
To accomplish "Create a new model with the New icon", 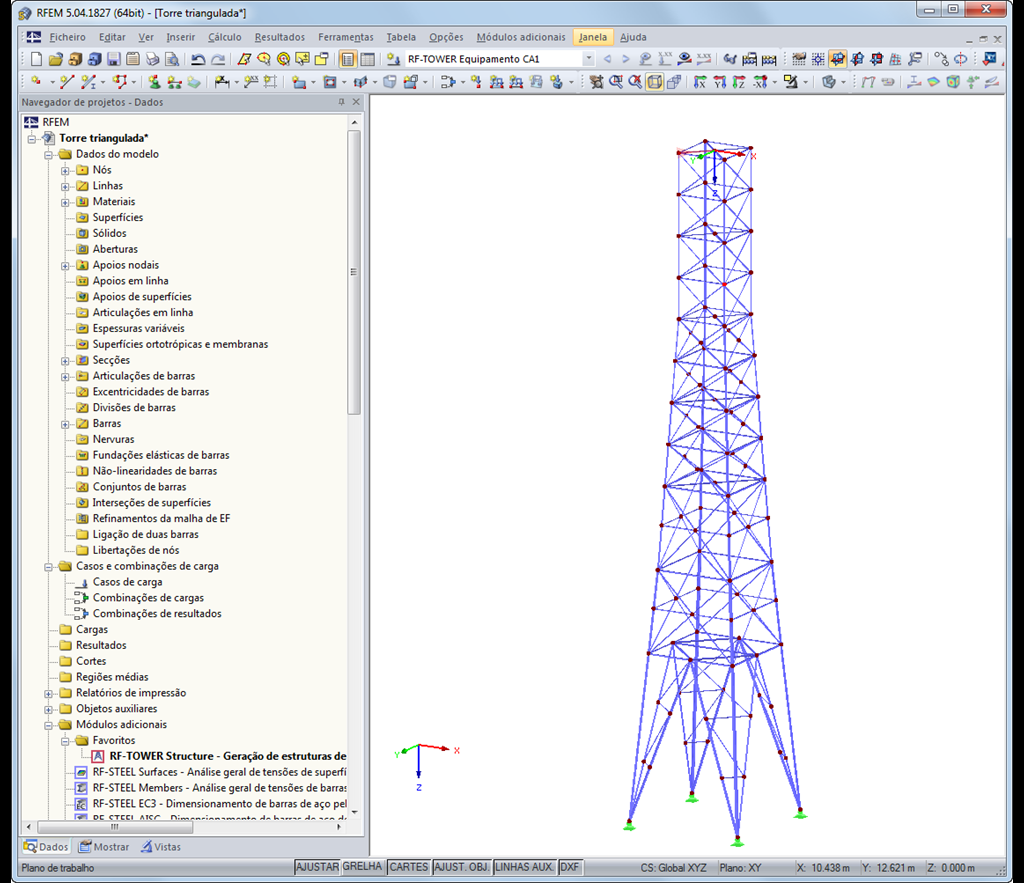I will [36, 58].
